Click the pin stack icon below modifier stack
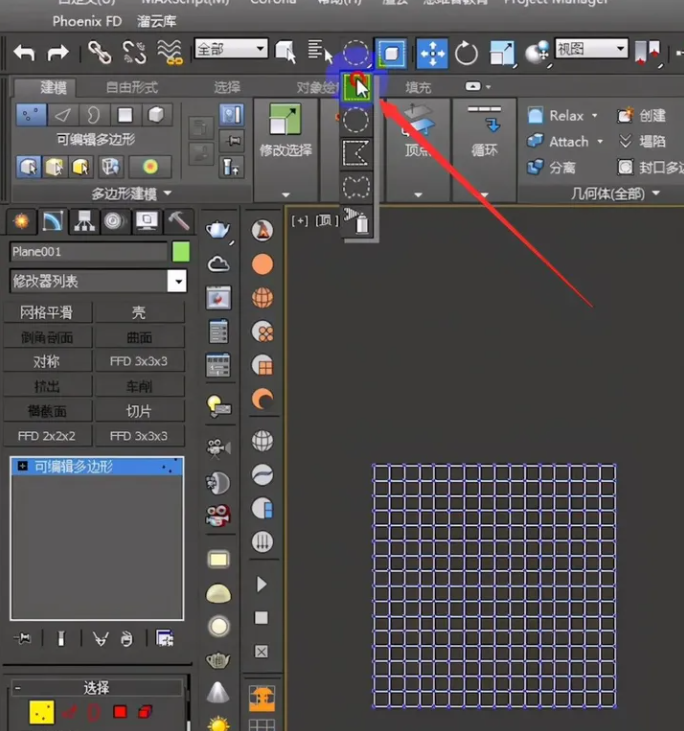Viewport: 684px width, 731px height. [22, 638]
